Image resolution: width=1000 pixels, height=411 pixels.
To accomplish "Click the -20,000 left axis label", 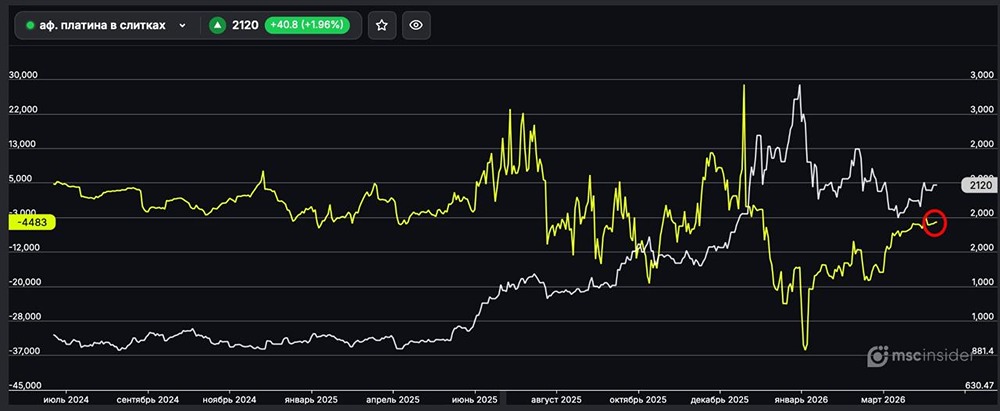I will click(25, 282).
